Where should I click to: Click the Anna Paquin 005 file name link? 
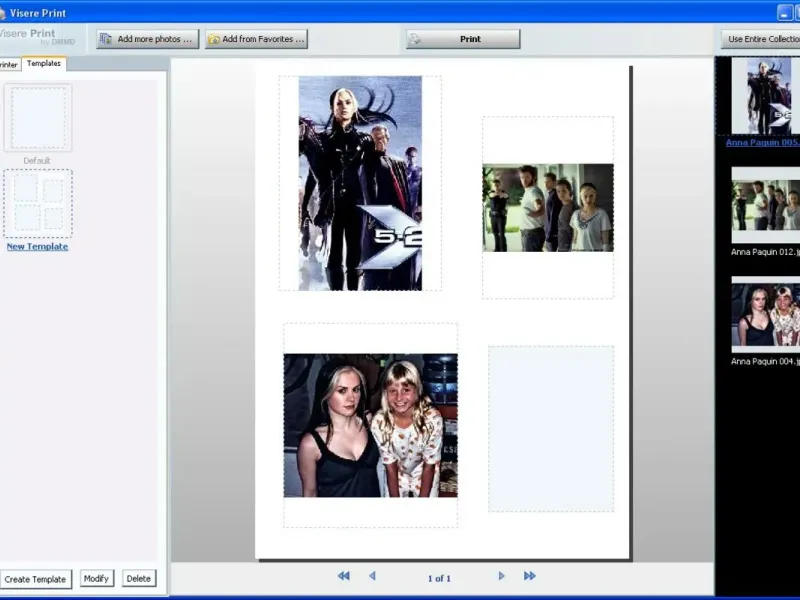tap(763, 142)
